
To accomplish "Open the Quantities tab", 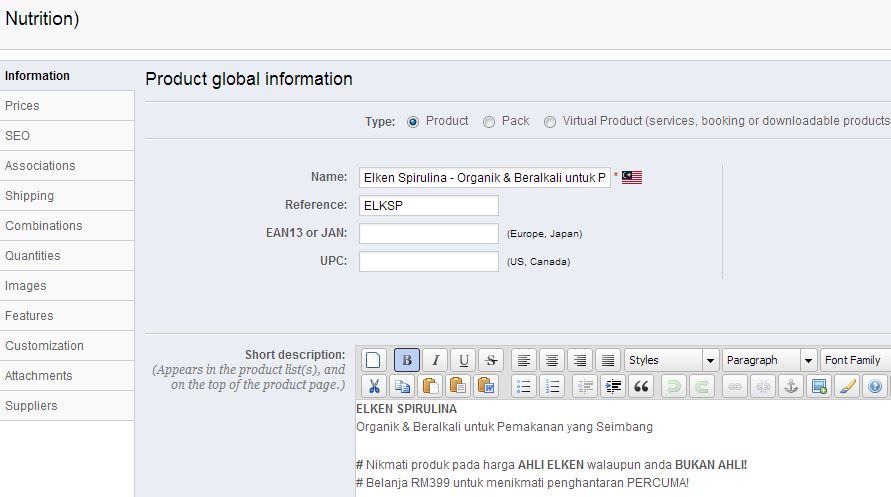I will click(66, 256).
